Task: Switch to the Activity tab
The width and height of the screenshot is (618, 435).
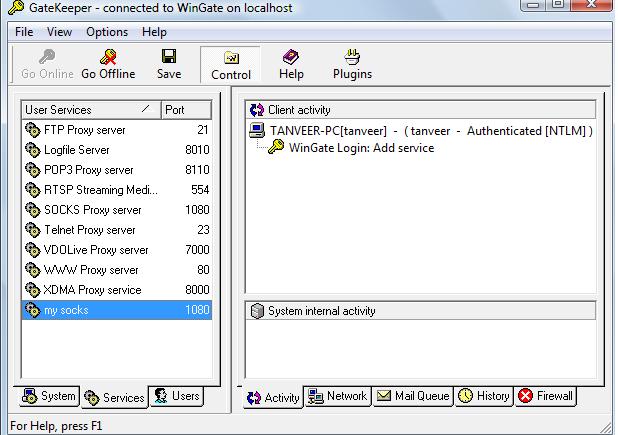Action: point(273,398)
